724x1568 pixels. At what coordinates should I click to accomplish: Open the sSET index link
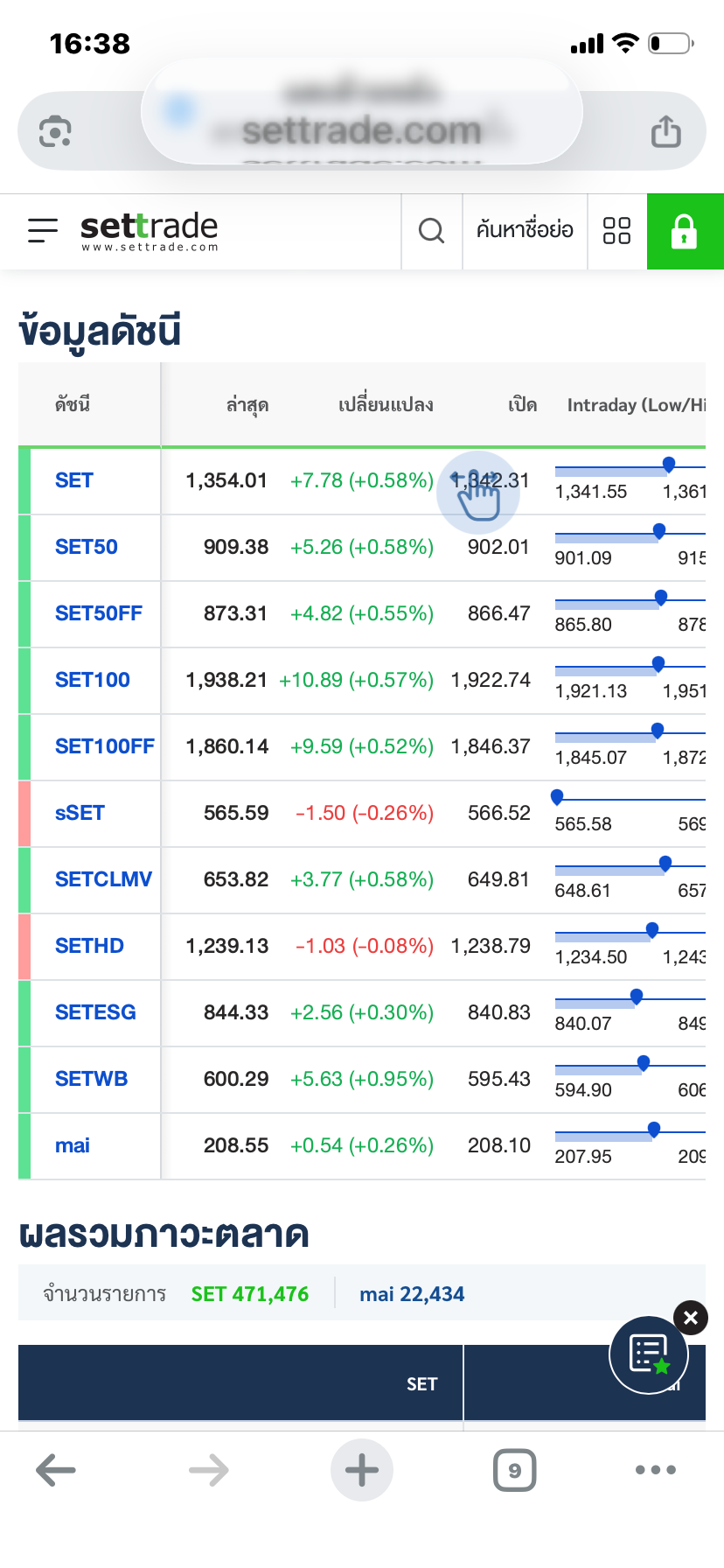tap(80, 813)
